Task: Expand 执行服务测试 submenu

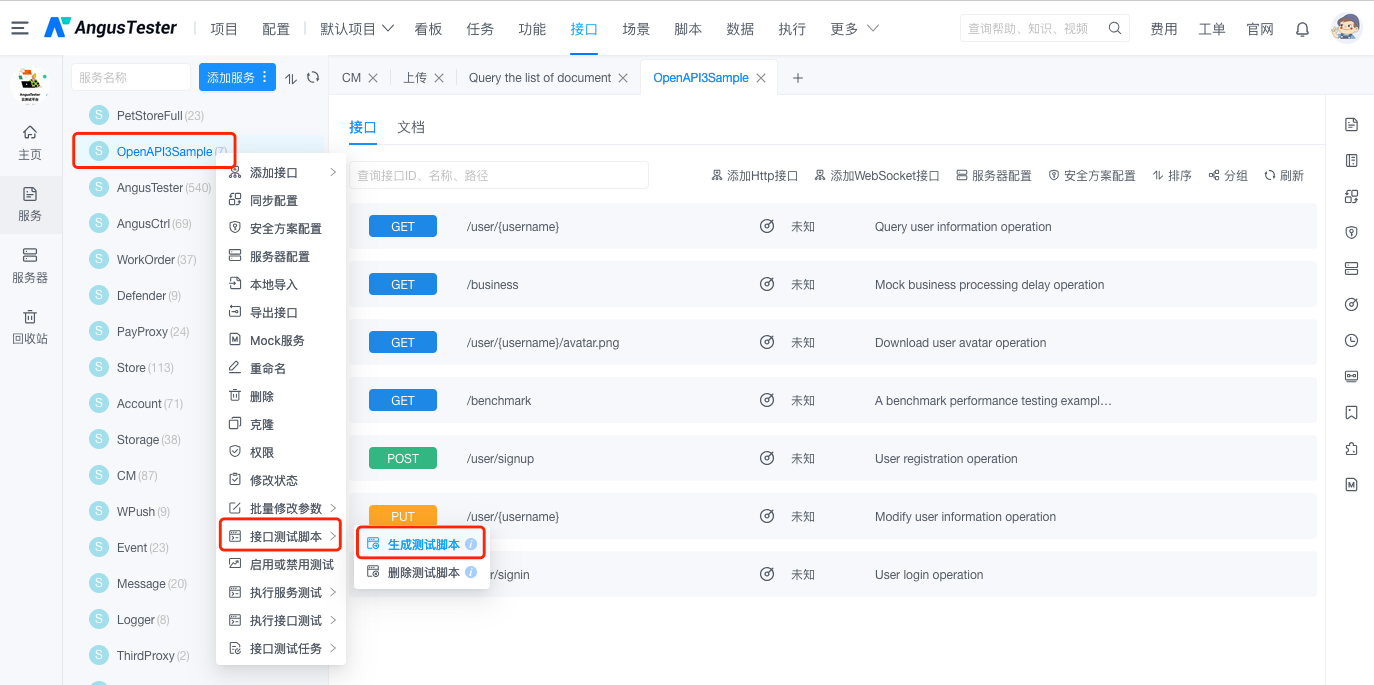Action: tap(333, 593)
